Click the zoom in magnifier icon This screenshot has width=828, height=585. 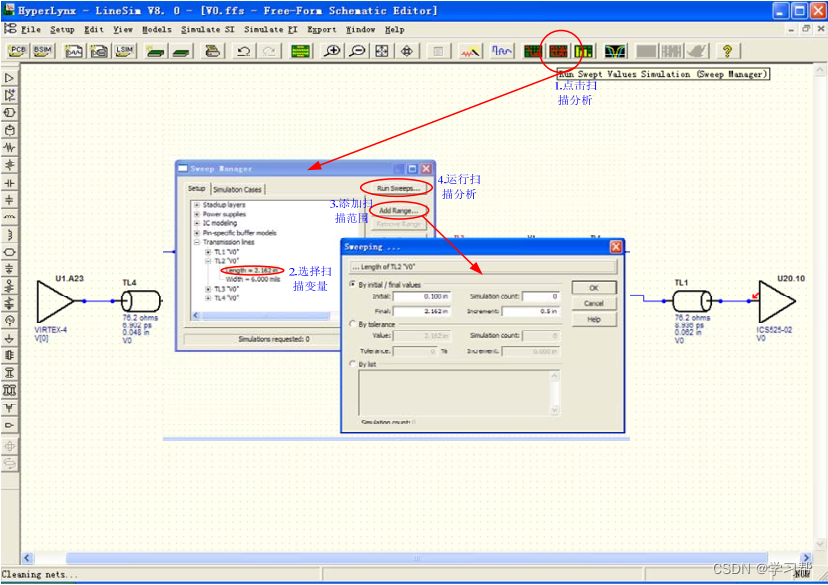click(333, 51)
